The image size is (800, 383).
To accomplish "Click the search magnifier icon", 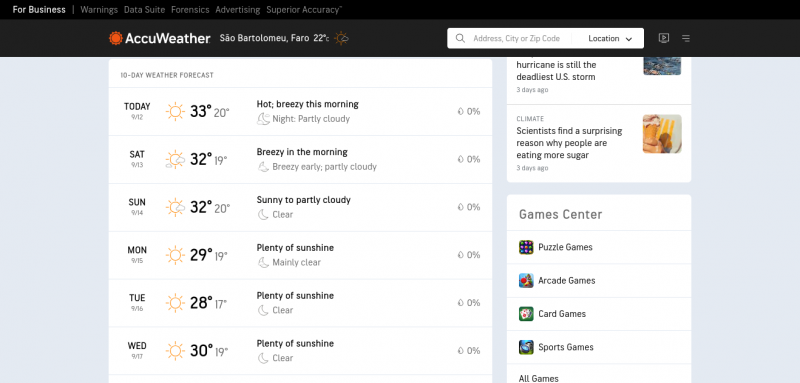I will click(460, 38).
